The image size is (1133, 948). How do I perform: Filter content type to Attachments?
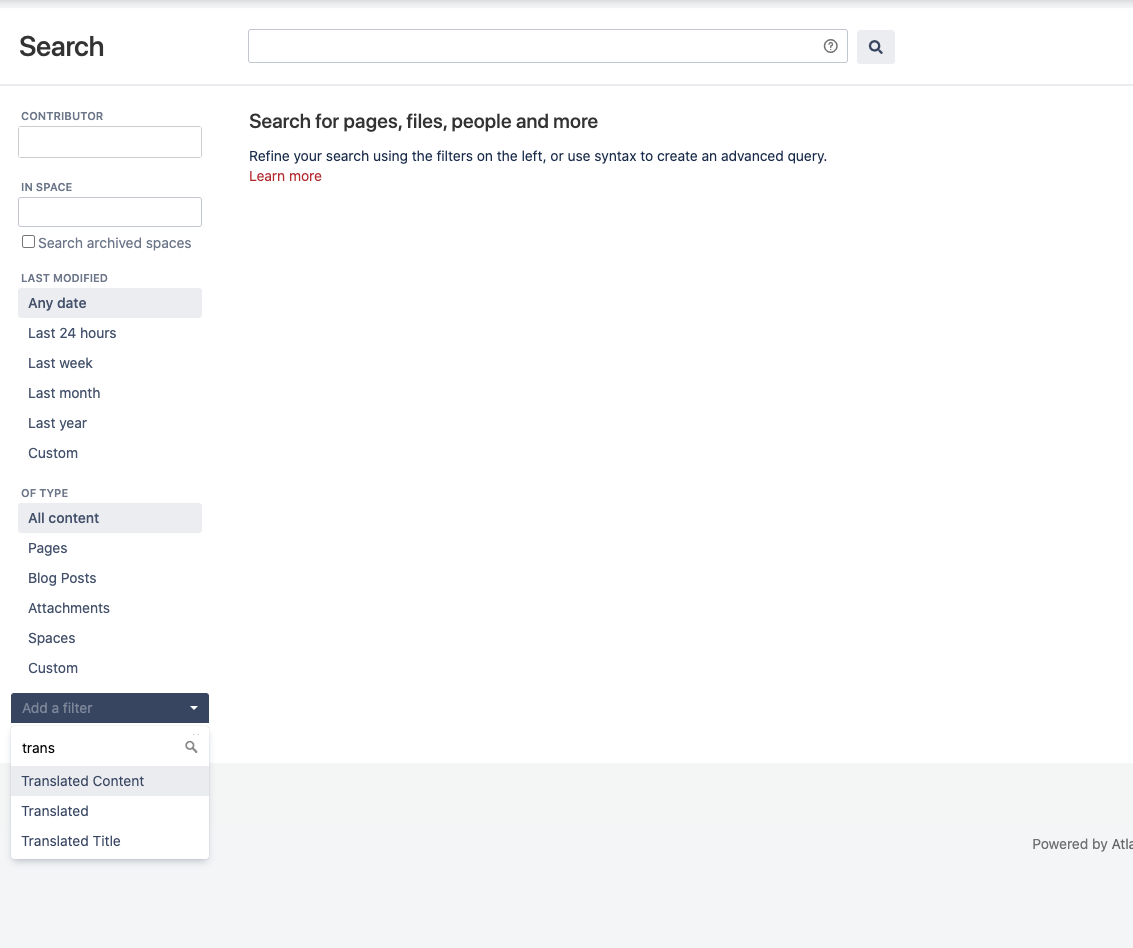pyautogui.click(x=69, y=608)
